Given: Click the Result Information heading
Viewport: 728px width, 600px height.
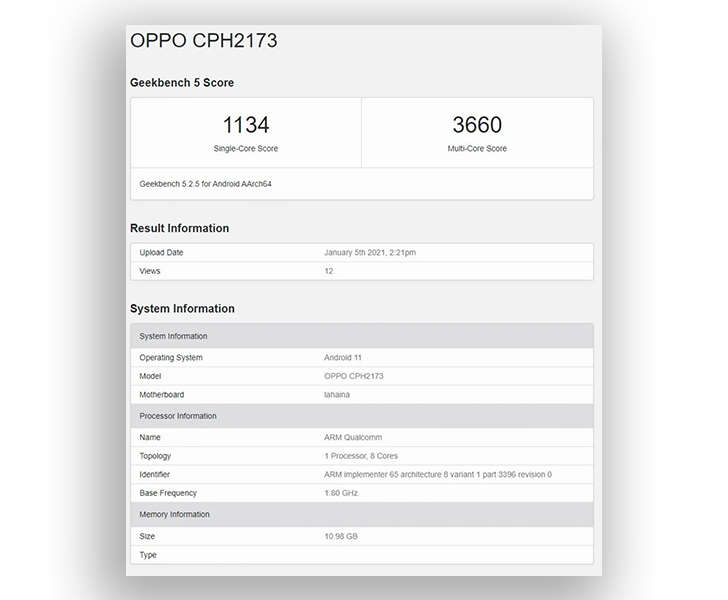Looking at the screenshot, I should pyautogui.click(x=180, y=228).
